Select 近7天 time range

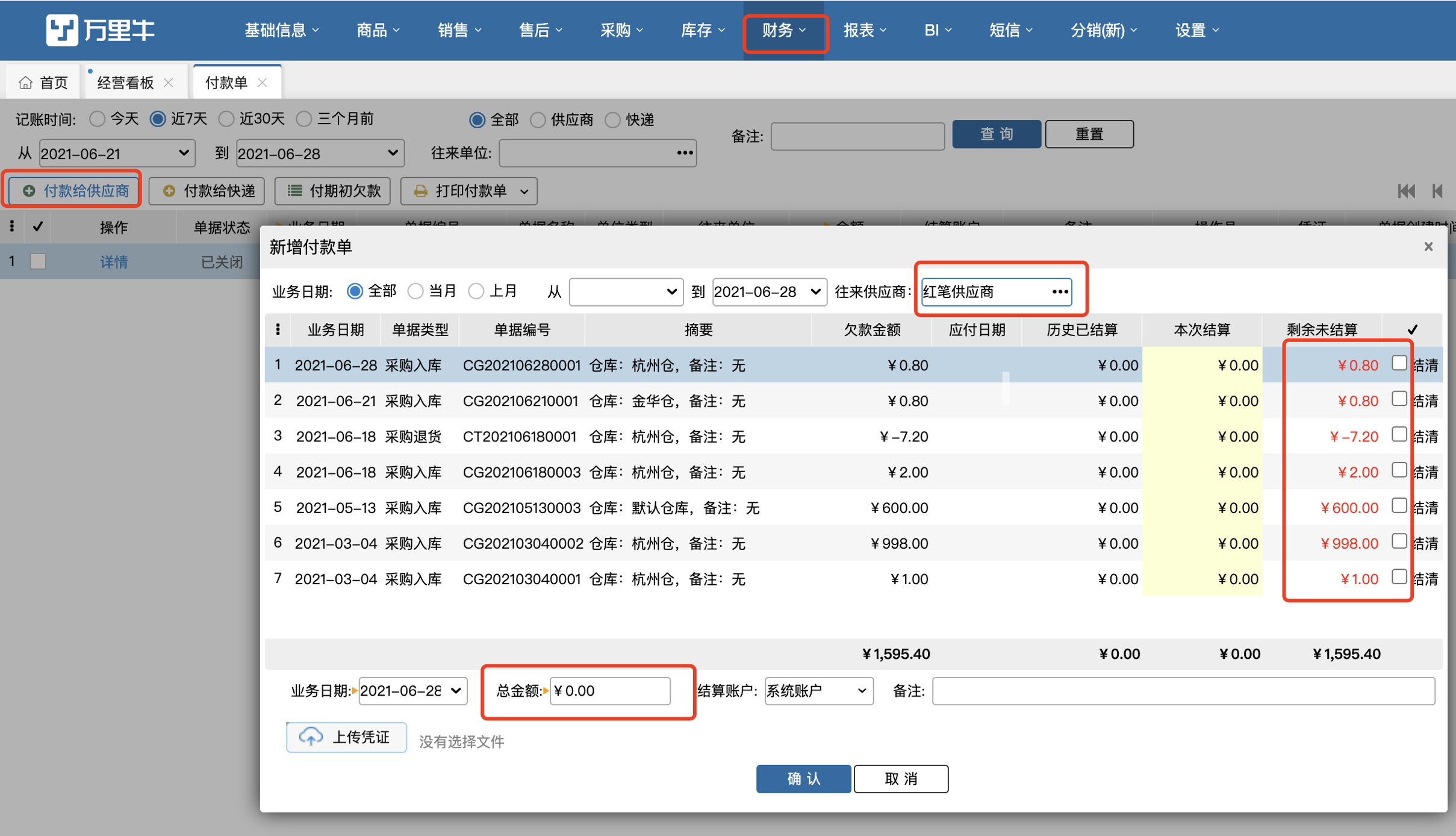(x=158, y=119)
